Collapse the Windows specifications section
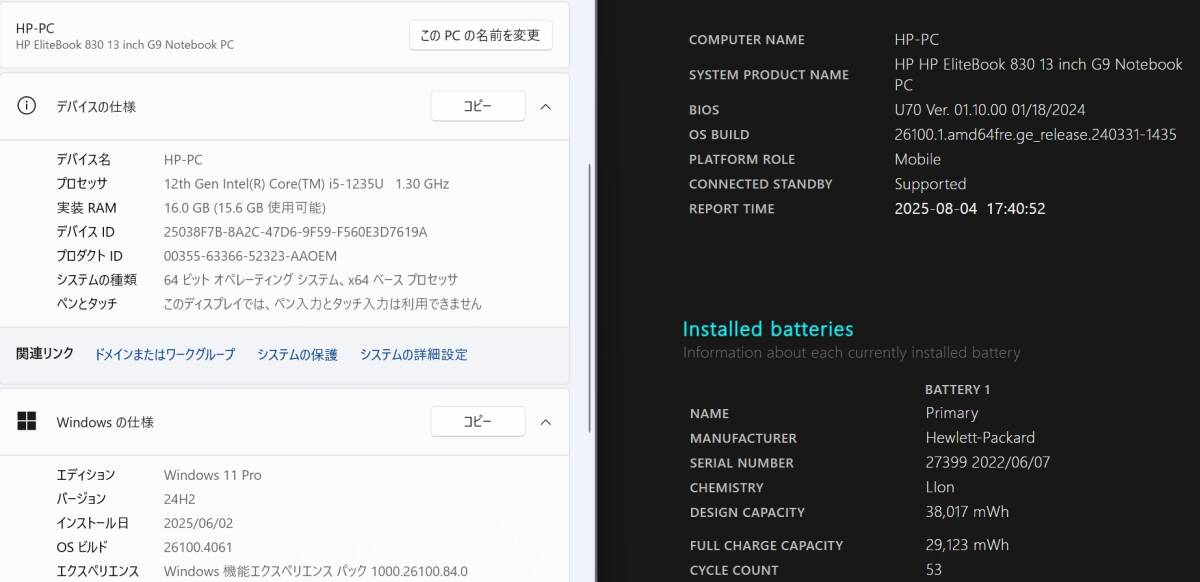The width and height of the screenshot is (1200, 582). [x=546, y=421]
